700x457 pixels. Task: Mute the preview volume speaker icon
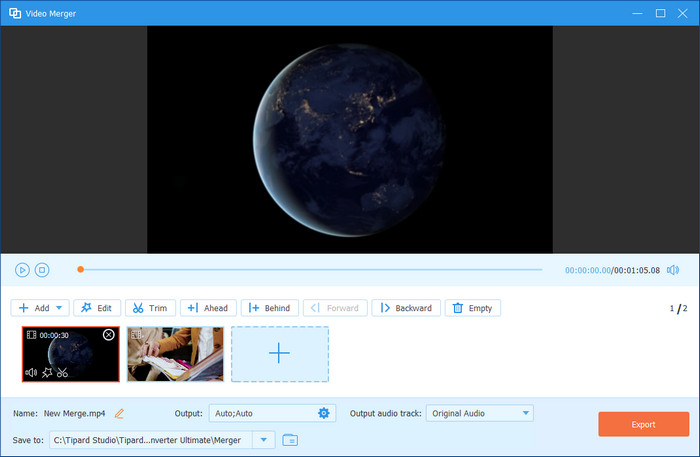[673, 270]
